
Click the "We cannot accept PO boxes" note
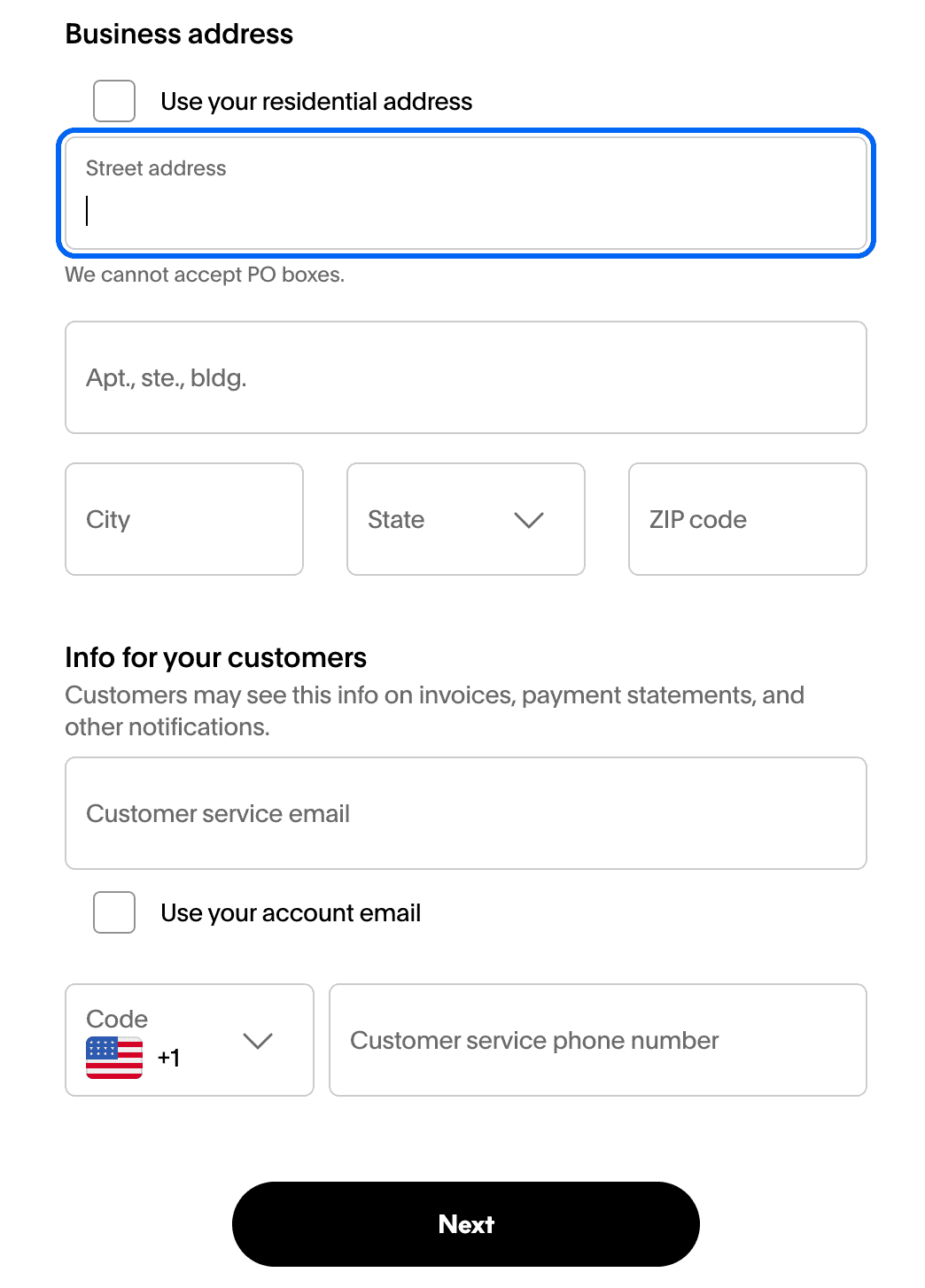coord(205,275)
